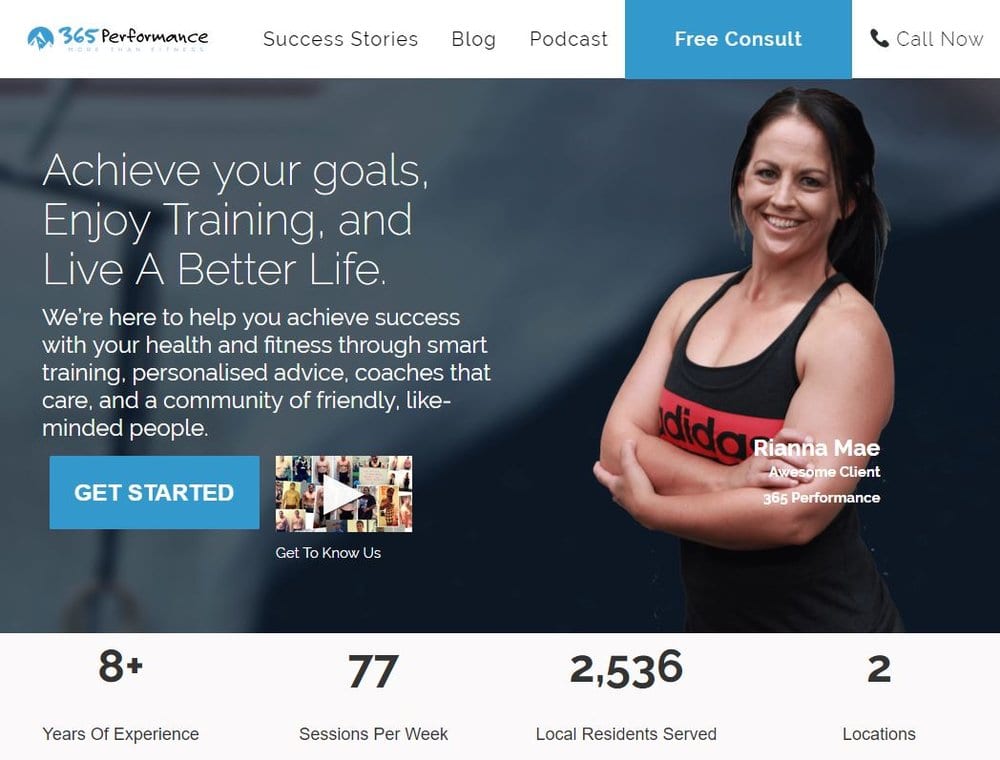Click the Local Residents Served label
Viewport: 1000px width, 760px height.
[626, 734]
